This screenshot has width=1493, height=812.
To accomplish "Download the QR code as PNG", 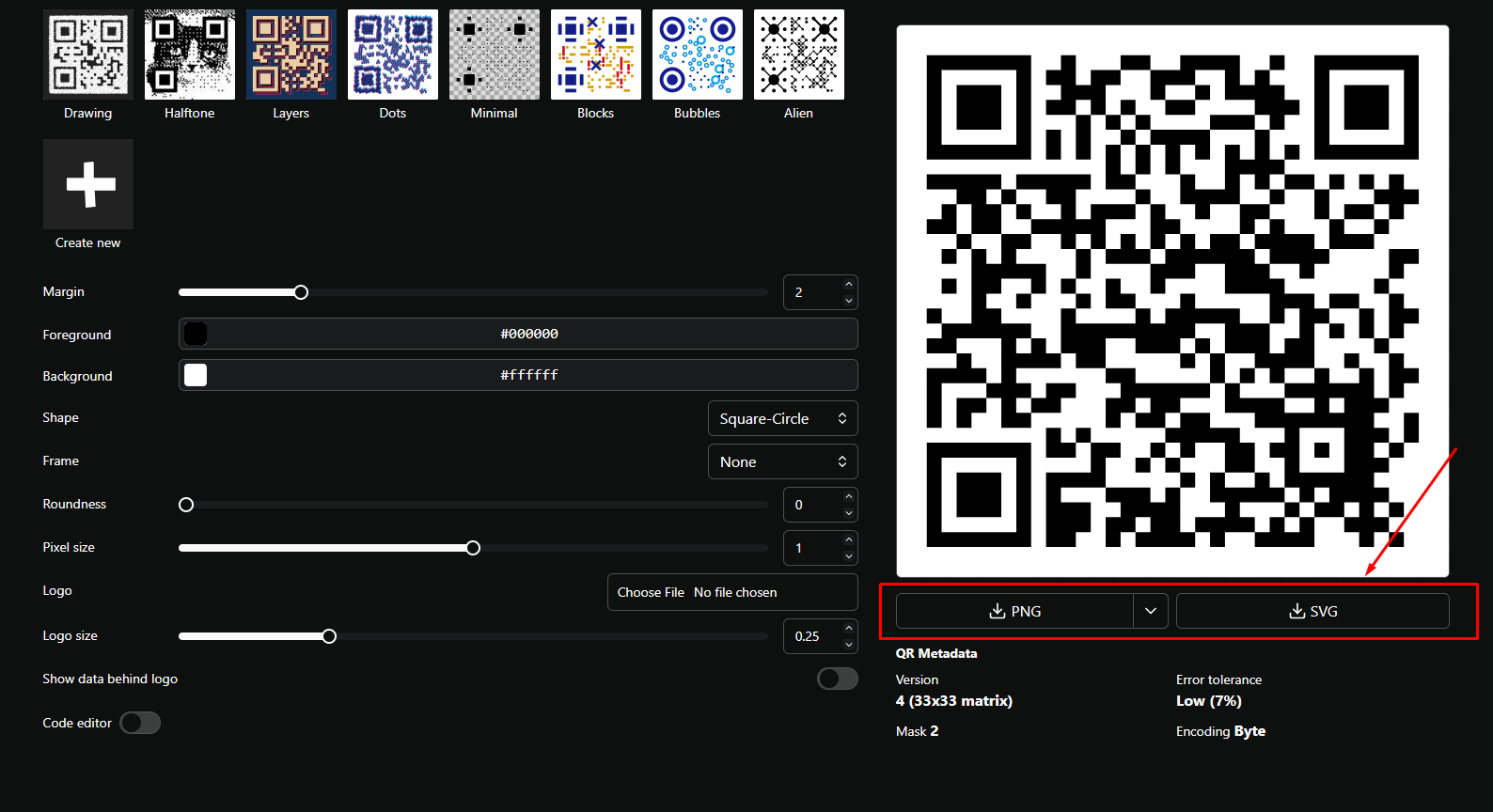I will coord(1014,611).
